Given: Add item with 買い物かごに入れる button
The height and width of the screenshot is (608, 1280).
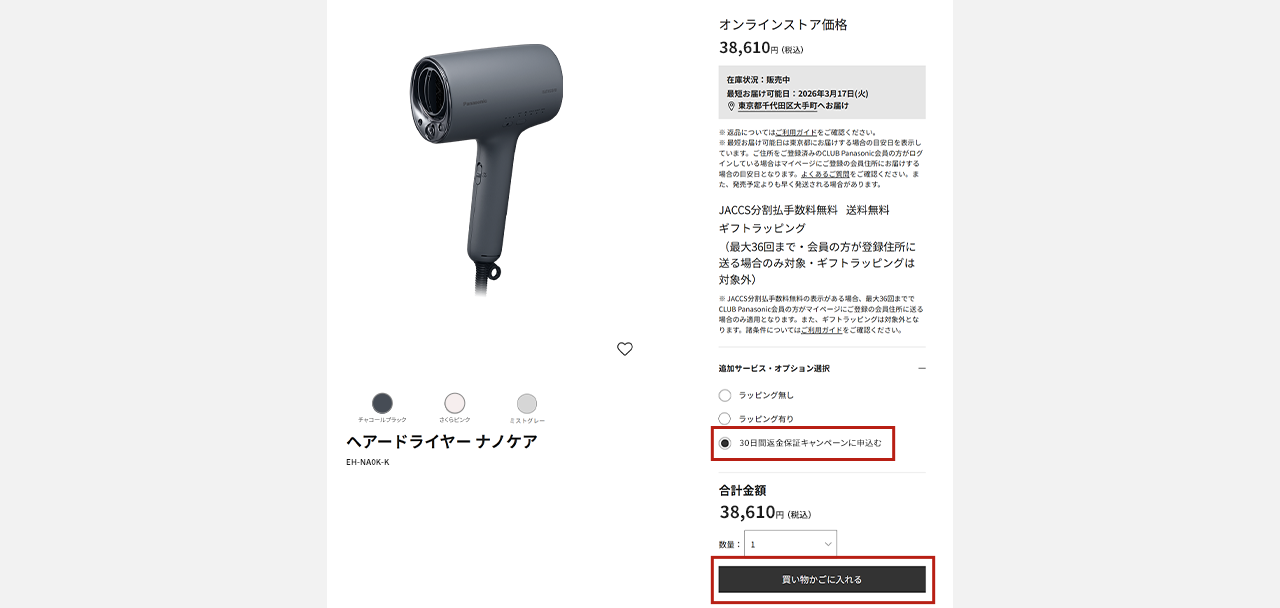Looking at the screenshot, I should [x=822, y=579].
